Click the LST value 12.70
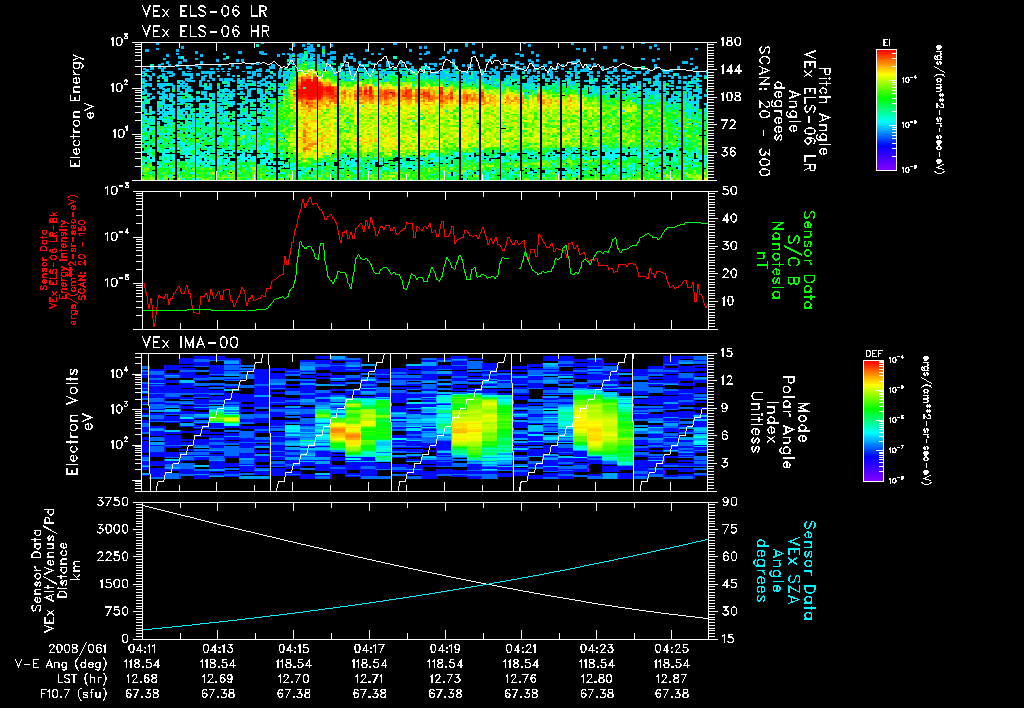 [x=293, y=679]
